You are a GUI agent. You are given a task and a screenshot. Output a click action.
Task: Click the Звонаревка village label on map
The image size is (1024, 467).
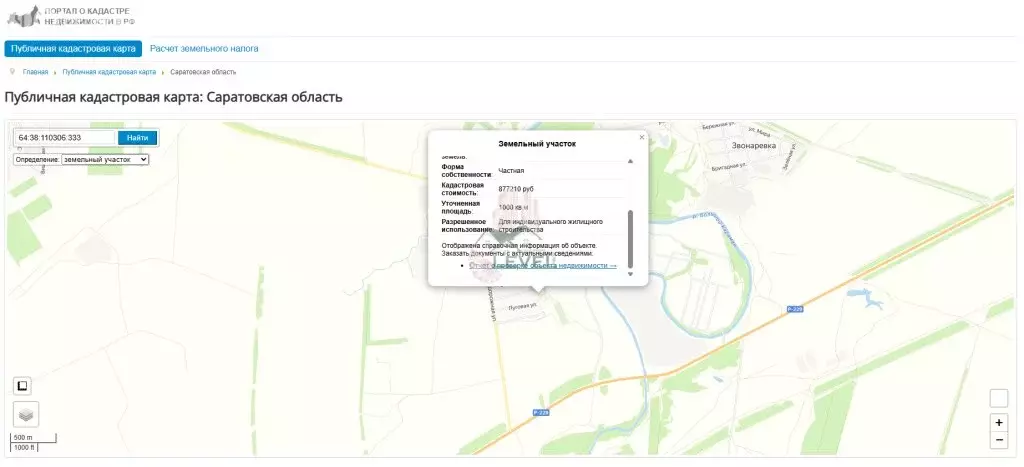tap(754, 145)
